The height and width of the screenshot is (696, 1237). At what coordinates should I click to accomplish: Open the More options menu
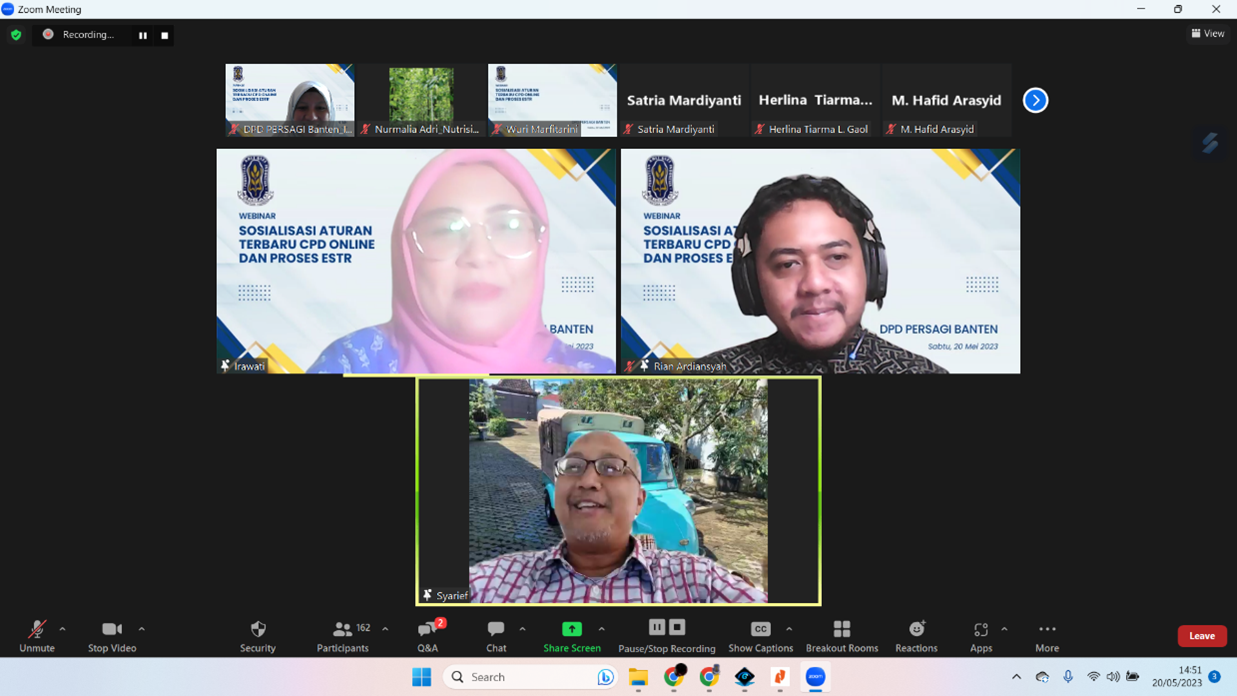1047,636
